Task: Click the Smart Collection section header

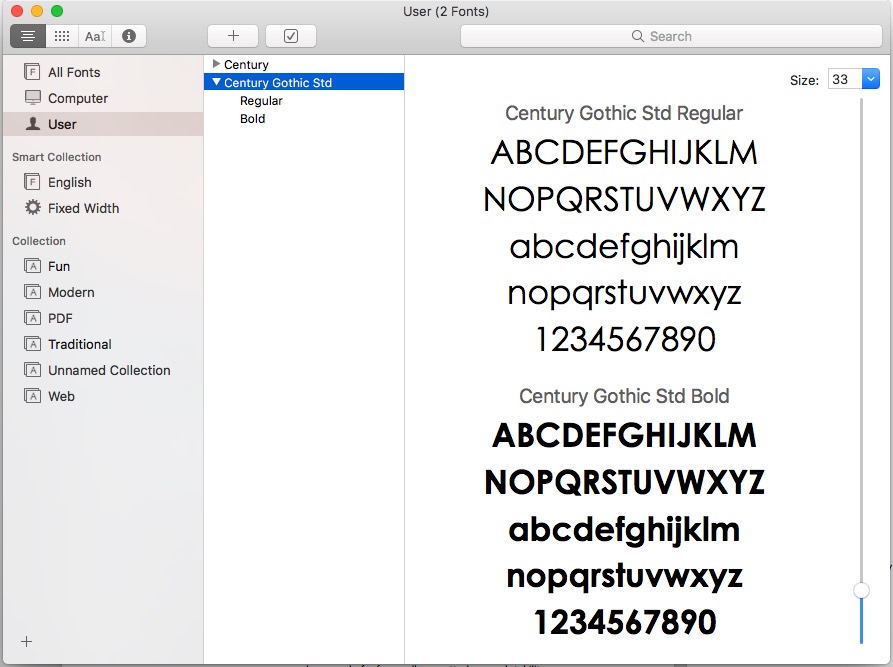Action: [57, 157]
